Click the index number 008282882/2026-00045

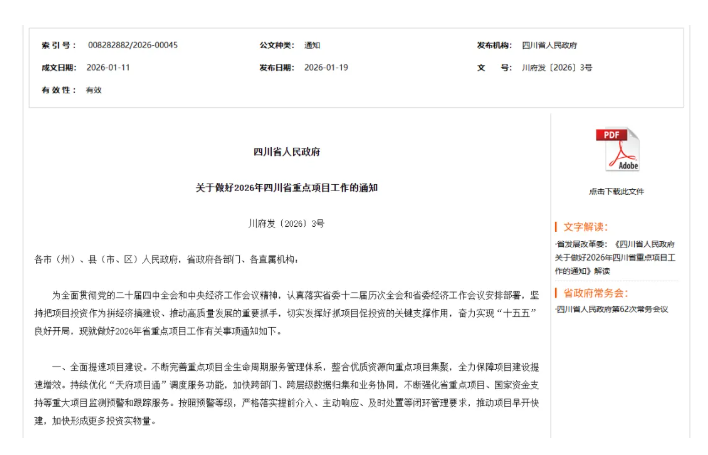click(x=132, y=45)
